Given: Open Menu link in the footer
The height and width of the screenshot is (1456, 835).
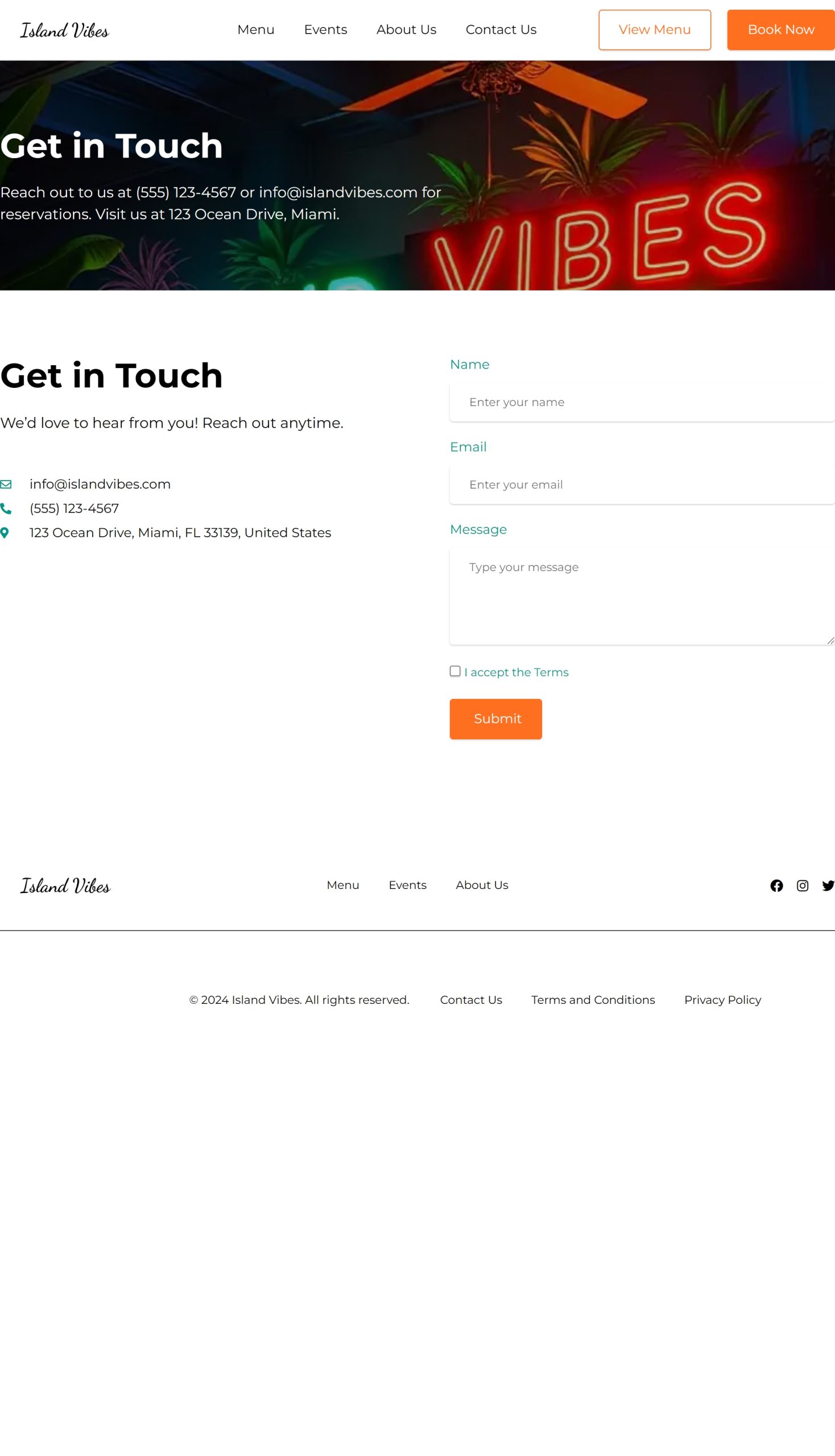Looking at the screenshot, I should pos(343,885).
